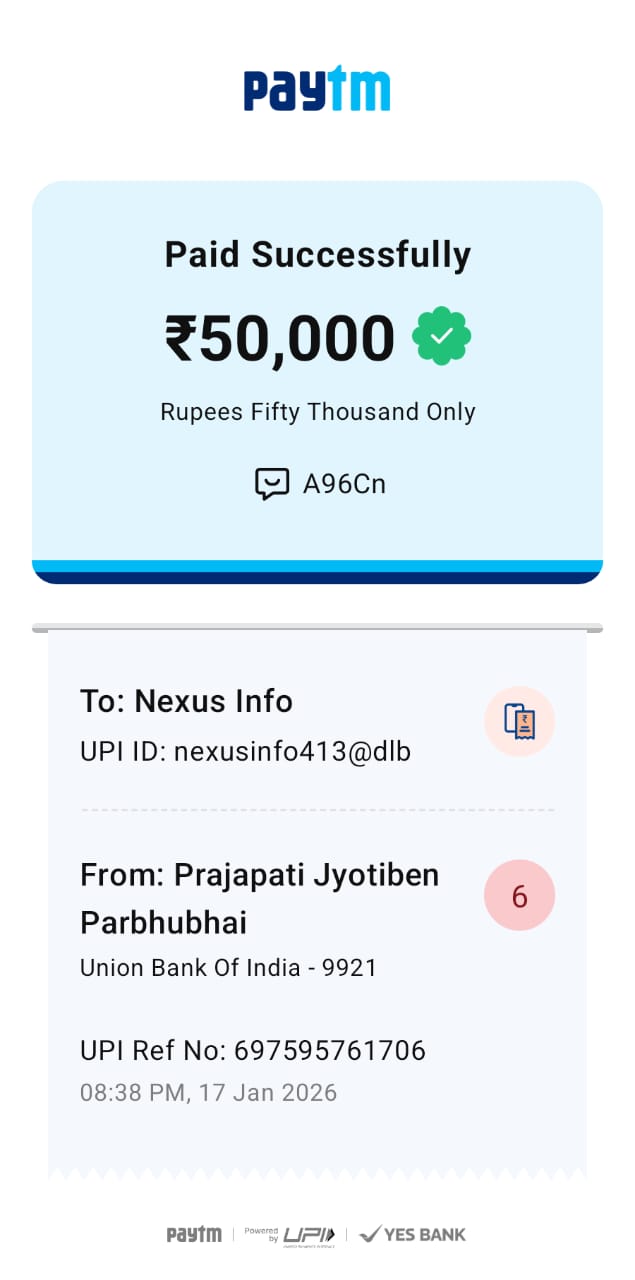This screenshot has width=635, height=1280.
Task: Click the dark blue stripe under payment card
Action: coord(317,578)
